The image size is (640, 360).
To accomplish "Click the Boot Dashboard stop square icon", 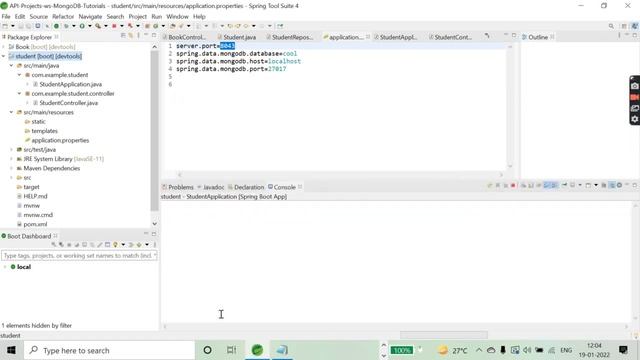I will 69,245.
